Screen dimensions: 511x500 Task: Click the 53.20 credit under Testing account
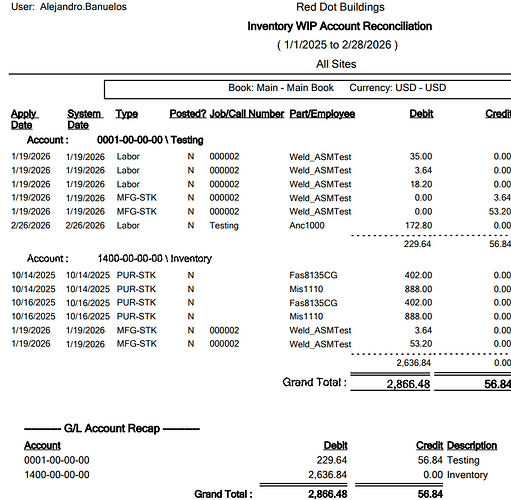pyautogui.click(x=500, y=212)
